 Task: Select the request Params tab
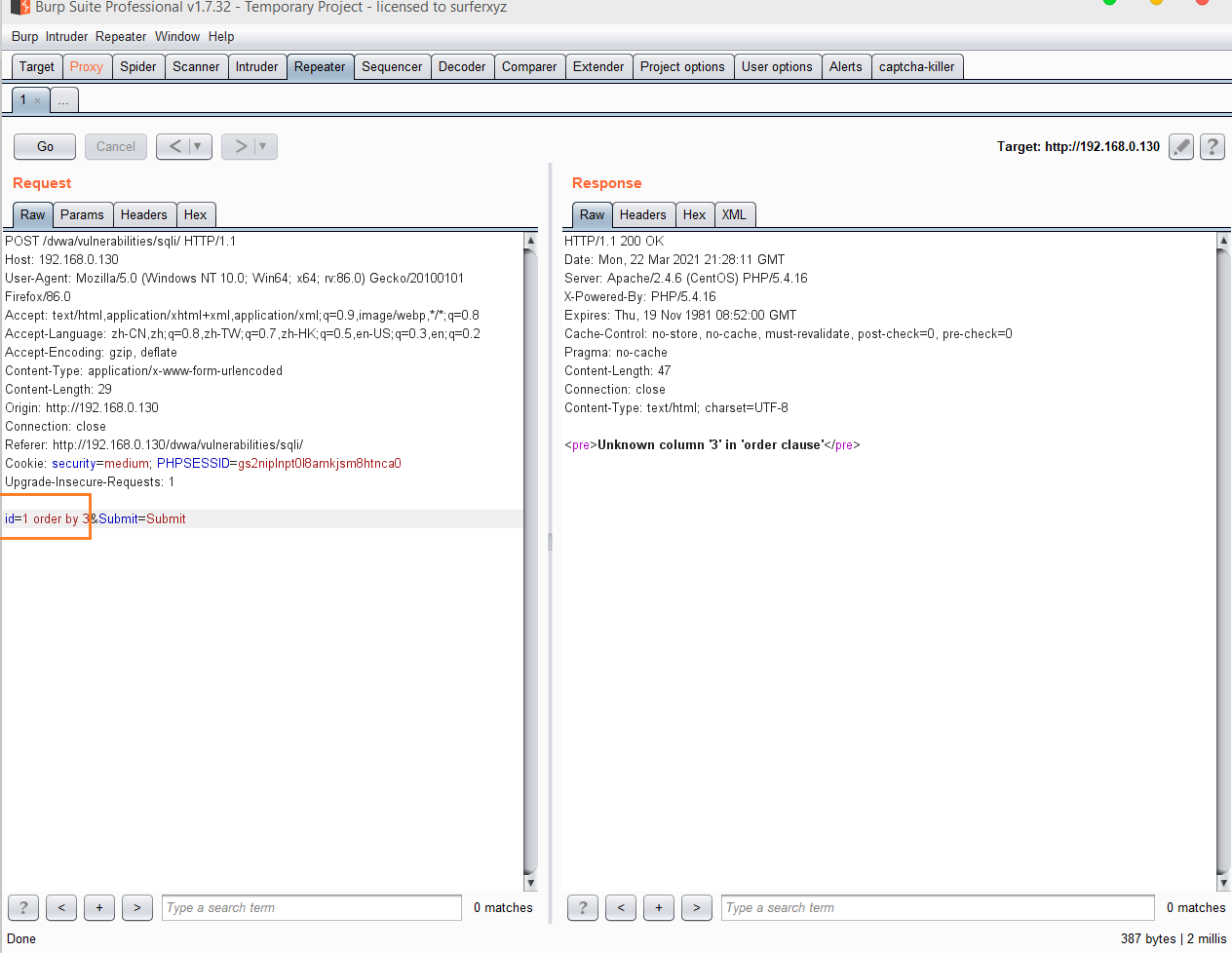82,214
